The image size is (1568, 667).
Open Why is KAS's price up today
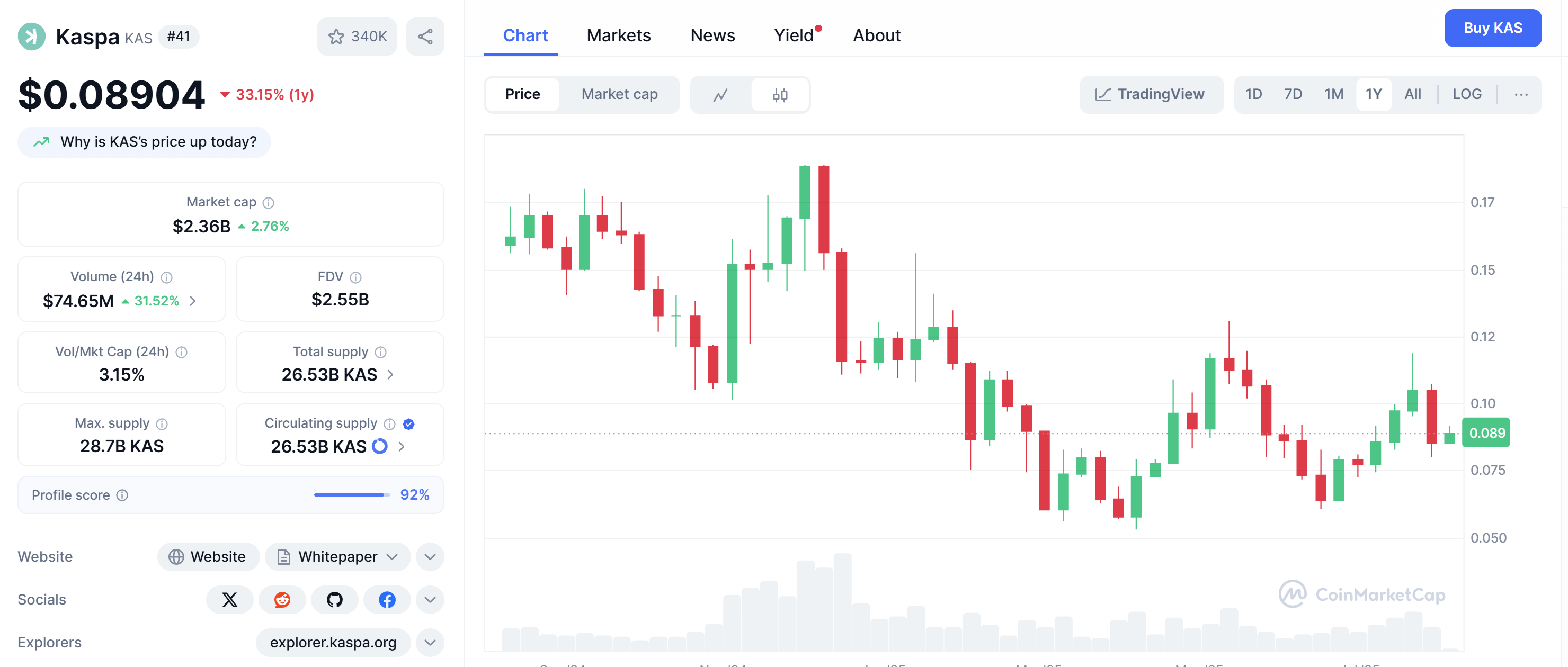click(x=144, y=142)
